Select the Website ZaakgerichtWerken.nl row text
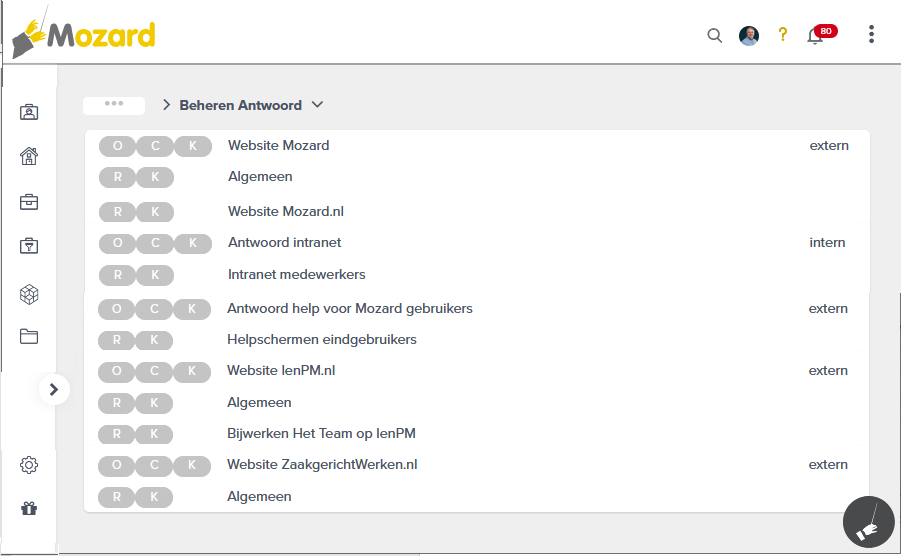901x556 pixels. point(322,465)
